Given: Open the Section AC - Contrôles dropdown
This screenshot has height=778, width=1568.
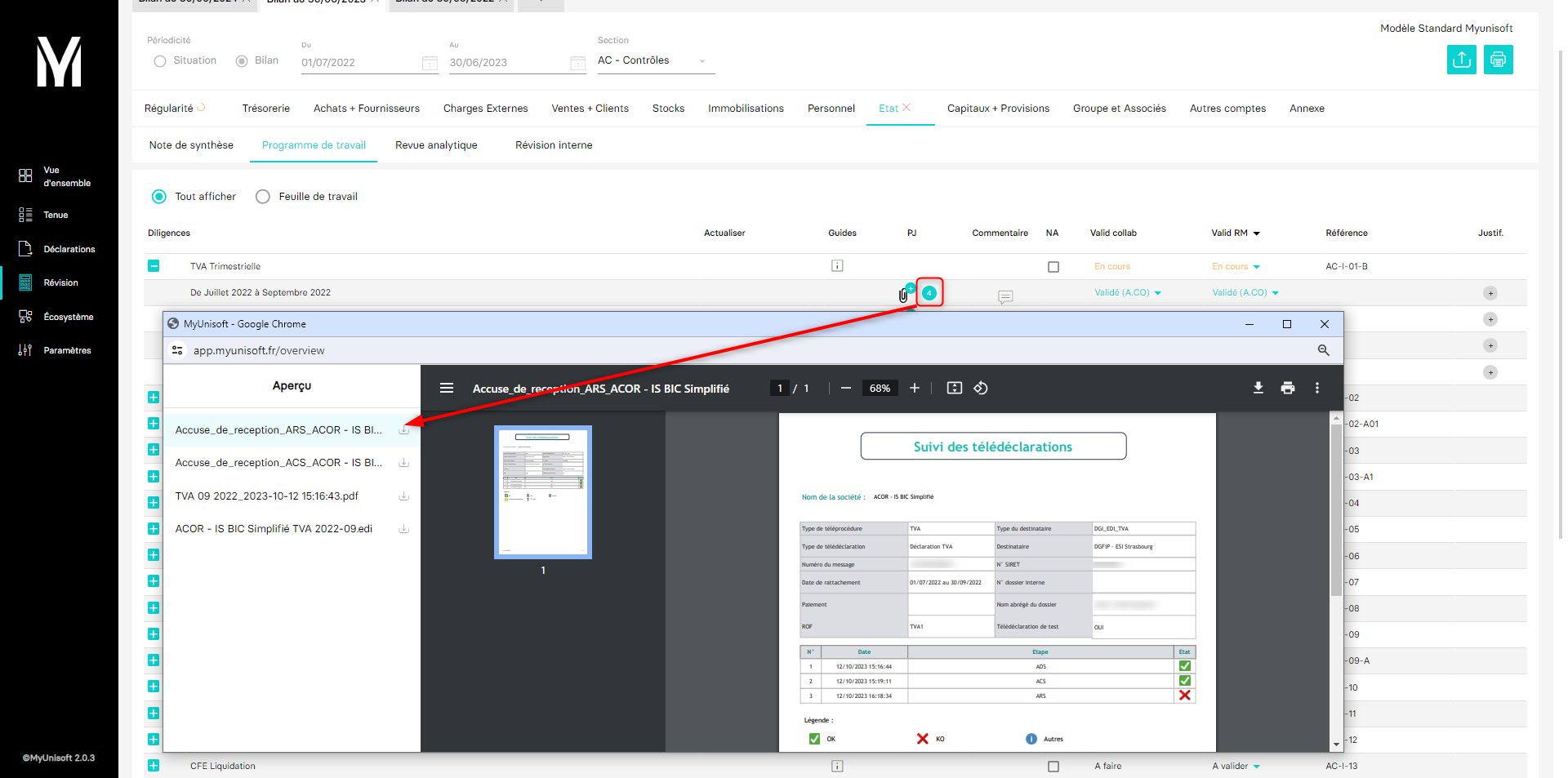Looking at the screenshot, I should pos(656,60).
